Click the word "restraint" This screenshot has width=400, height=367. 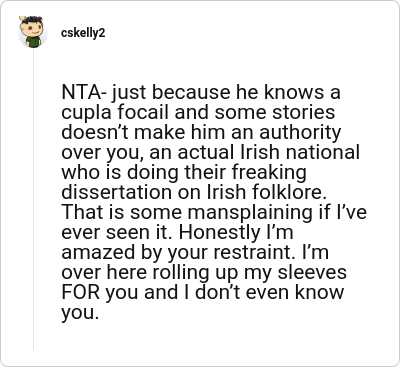tap(255, 252)
